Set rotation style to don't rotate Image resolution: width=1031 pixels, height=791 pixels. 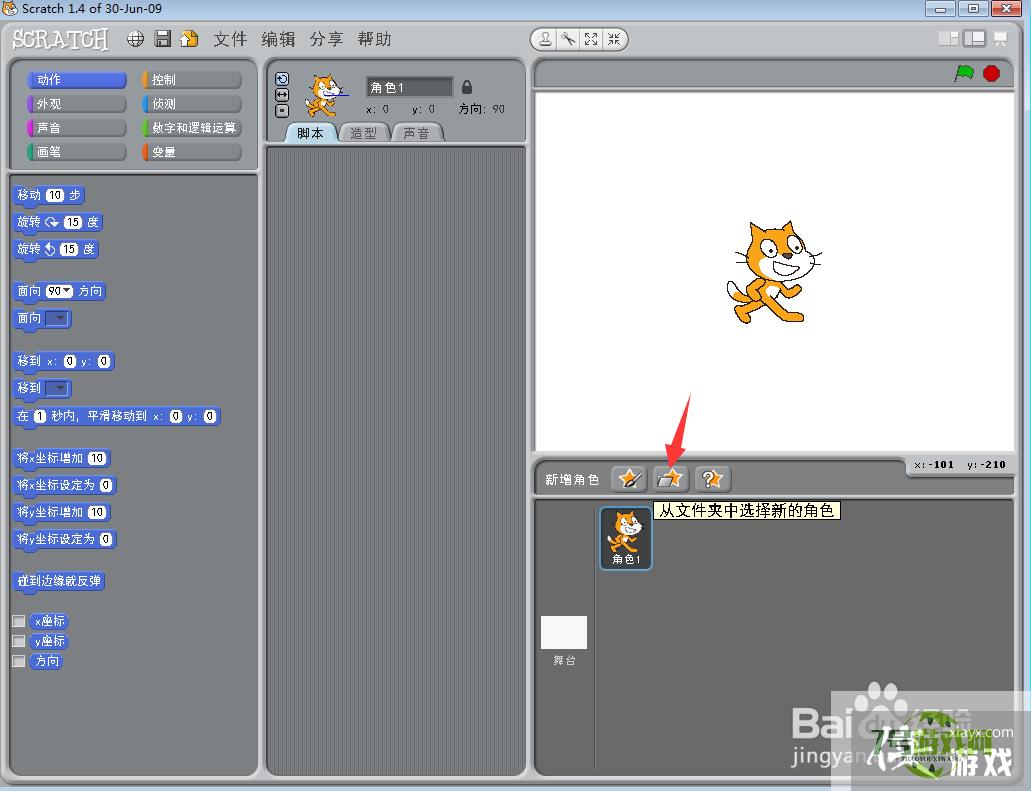[282, 111]
